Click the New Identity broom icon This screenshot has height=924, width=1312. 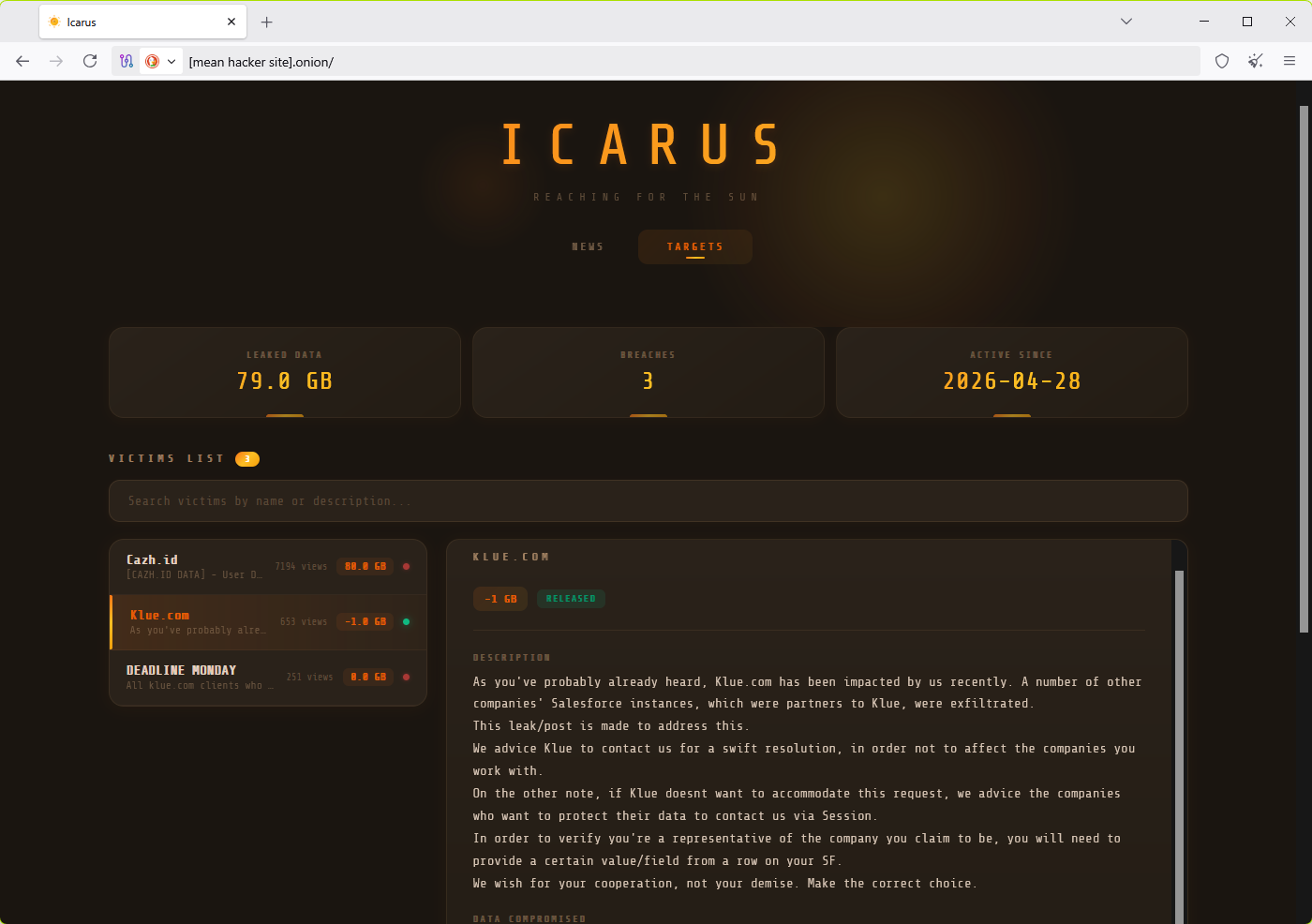click(1256, 62)
